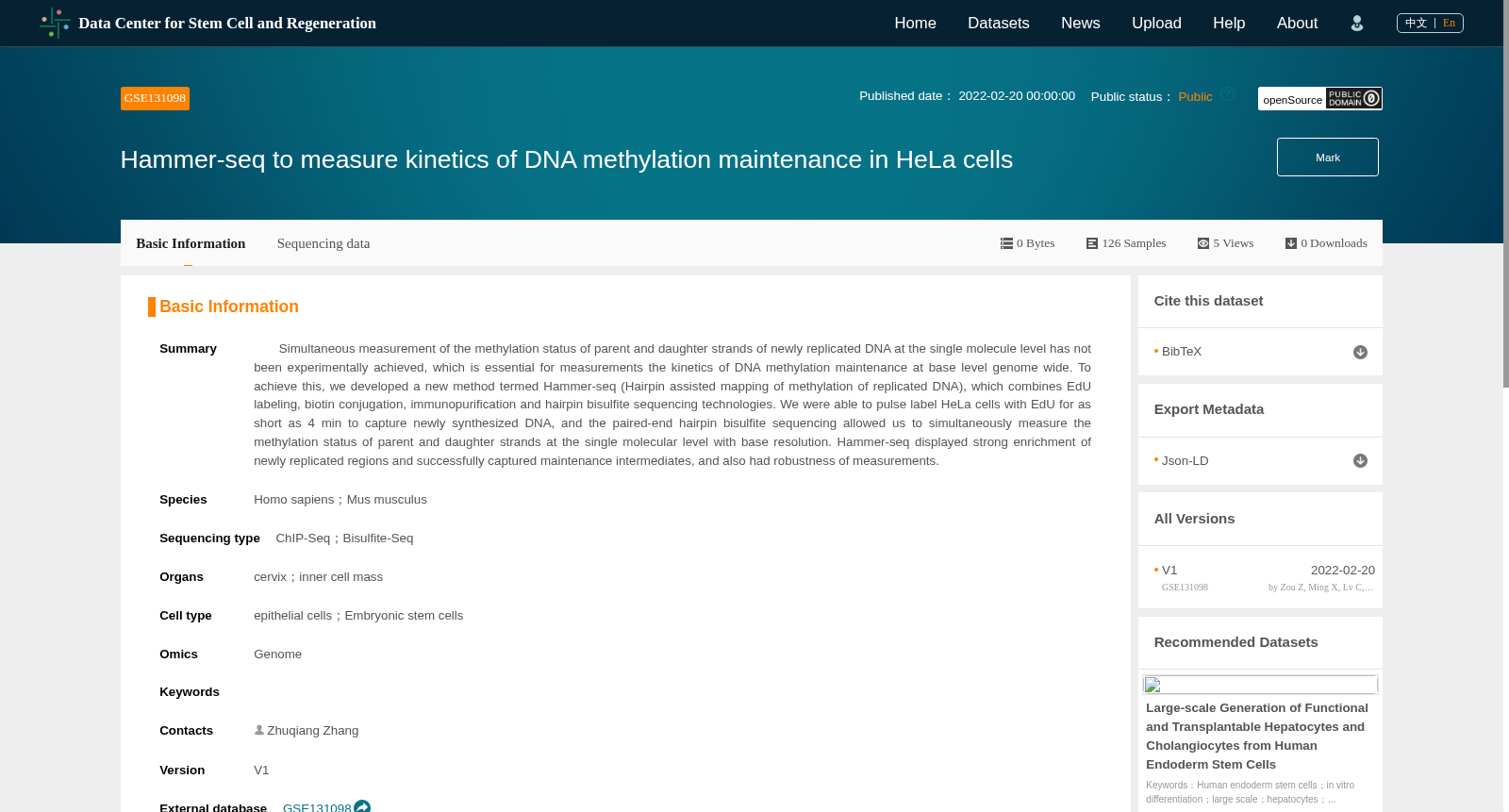Click the Export Metadata heading
Screen dimensions: 1509x812
[x=1208, y=409]
